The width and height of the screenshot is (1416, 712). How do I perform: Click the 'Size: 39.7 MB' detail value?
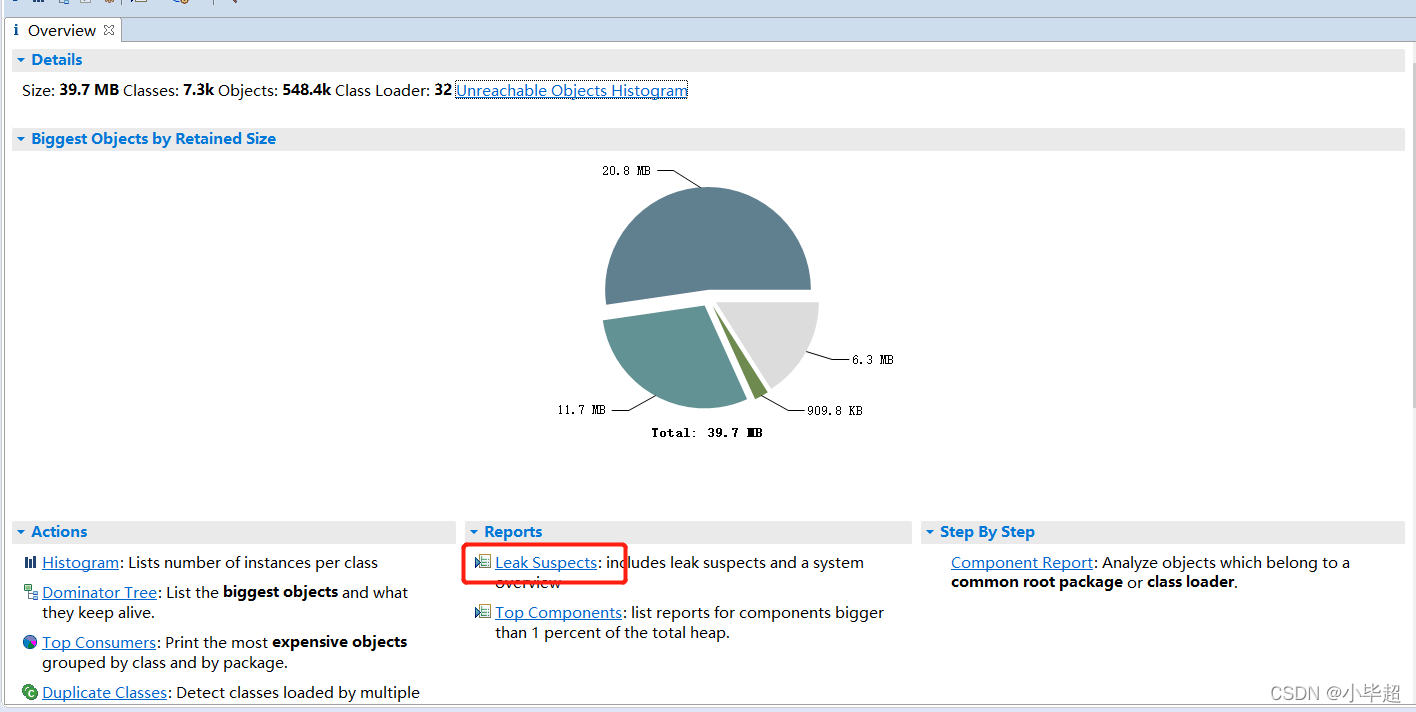70,90
